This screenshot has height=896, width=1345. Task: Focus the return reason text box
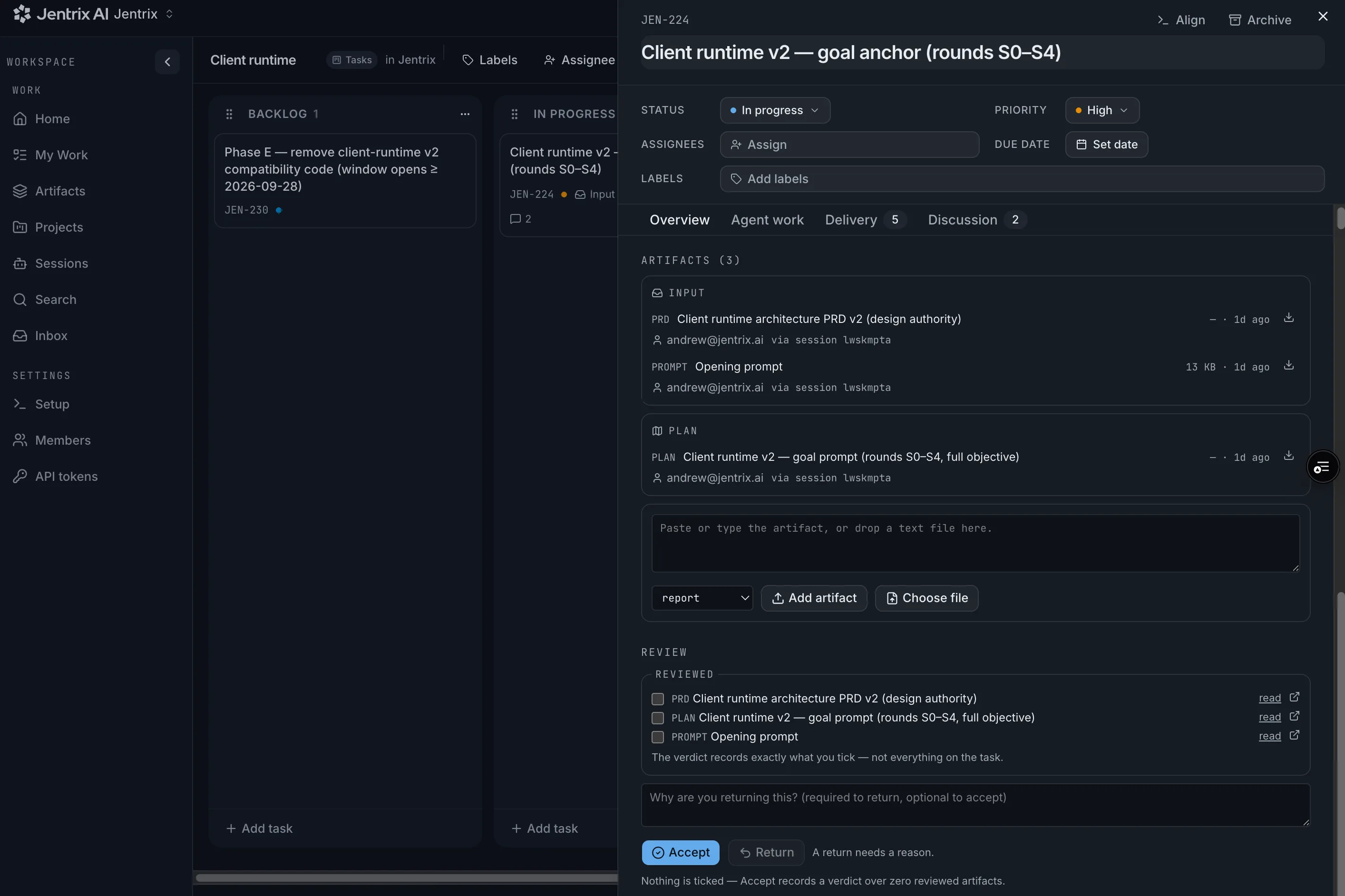[x=975, y=805]
